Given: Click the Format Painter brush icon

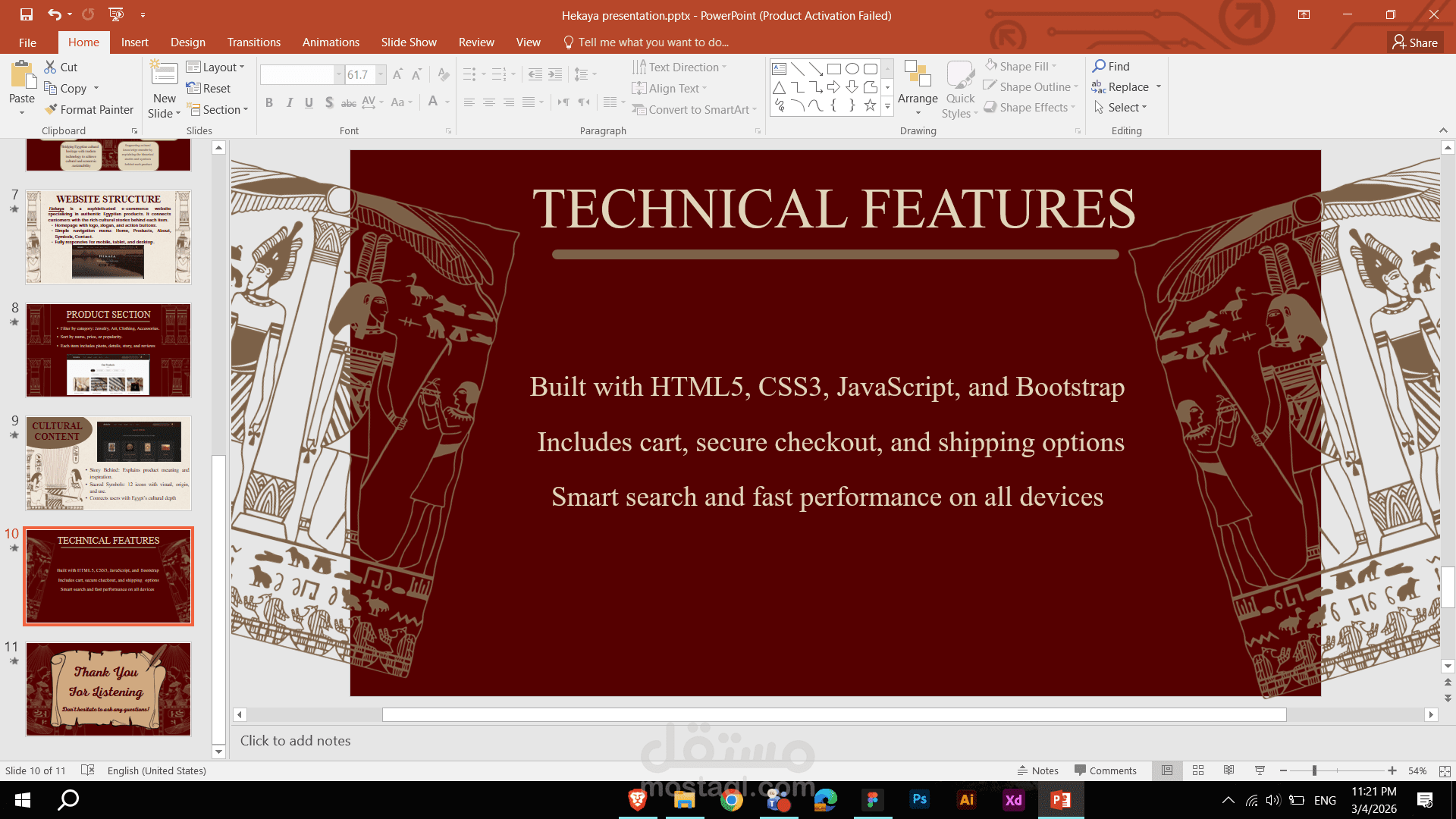Looking at the screenshot, I should (51, 110).
